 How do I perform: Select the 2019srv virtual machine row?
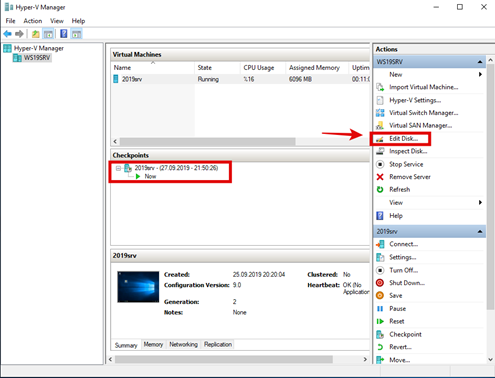[240, 79]
